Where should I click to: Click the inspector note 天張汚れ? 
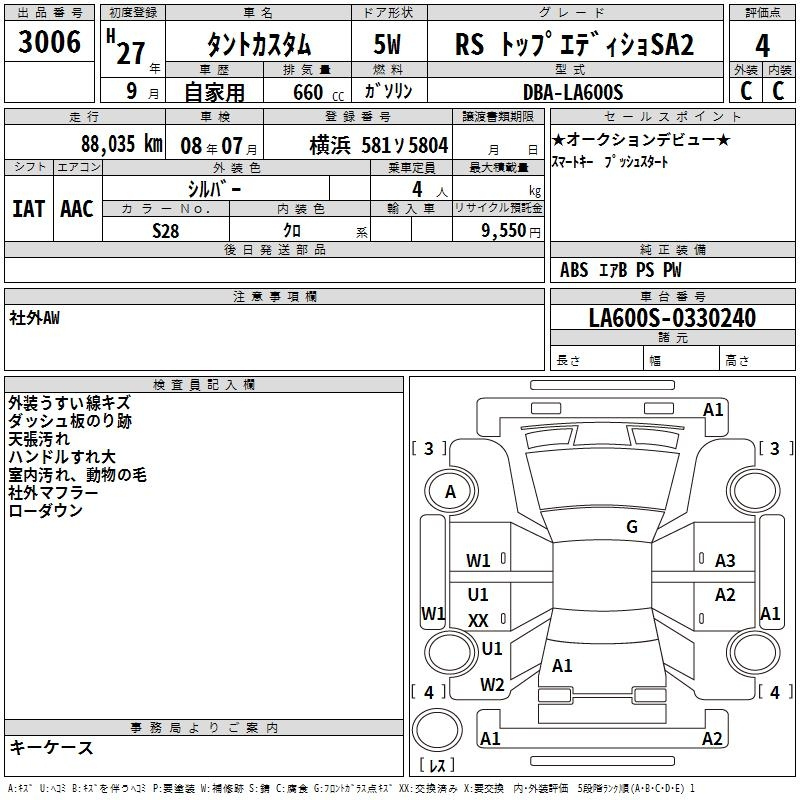39,439
